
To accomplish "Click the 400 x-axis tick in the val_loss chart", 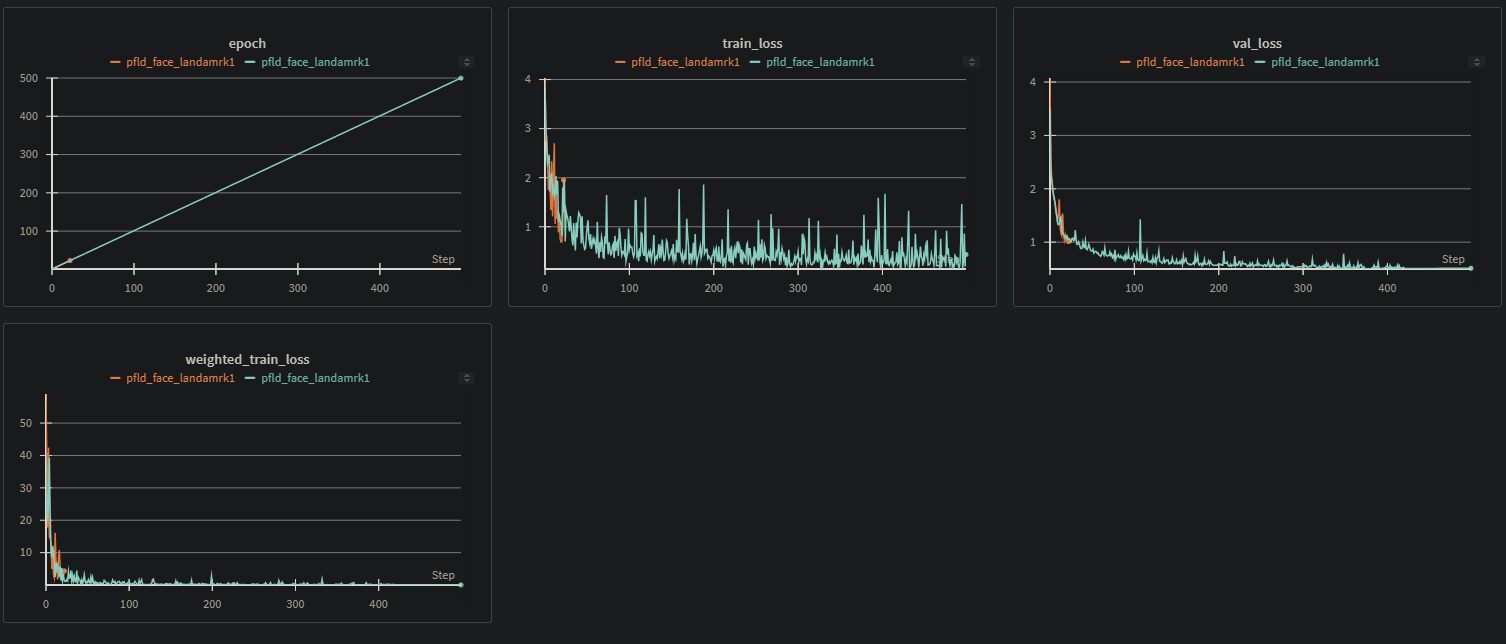I will pos(1387,288).
